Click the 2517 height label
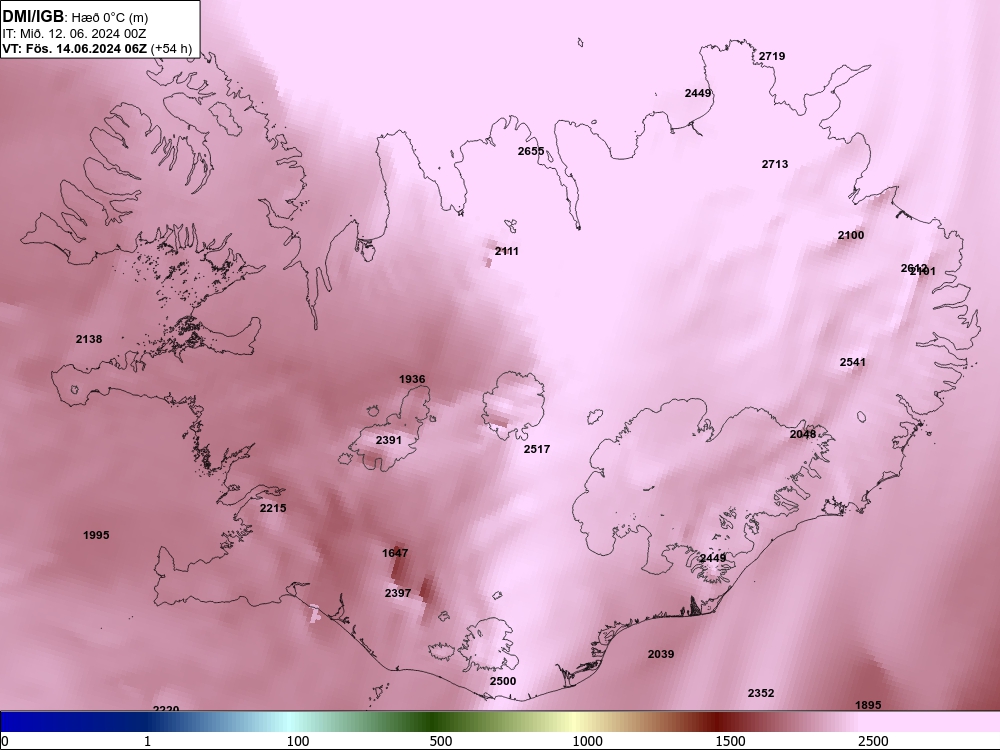Screen dimensions: 1000x750 click(x=536, y=449)
